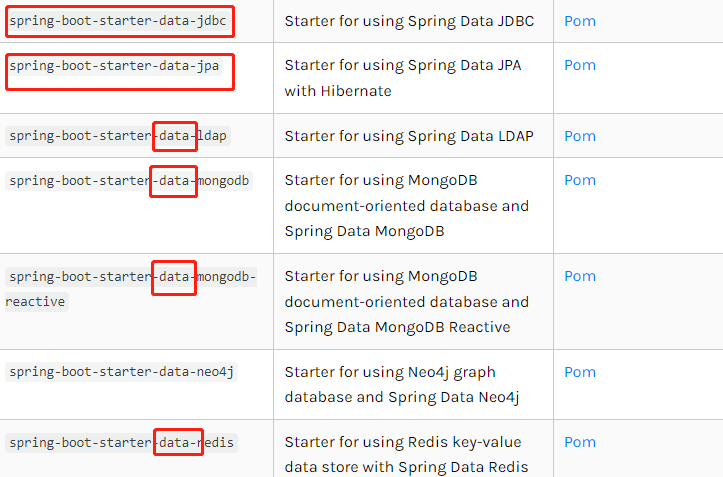Open the Pom link for the data-mongodb starter
The height and width of the screenshot is (477, 723).
coord(580,180)
